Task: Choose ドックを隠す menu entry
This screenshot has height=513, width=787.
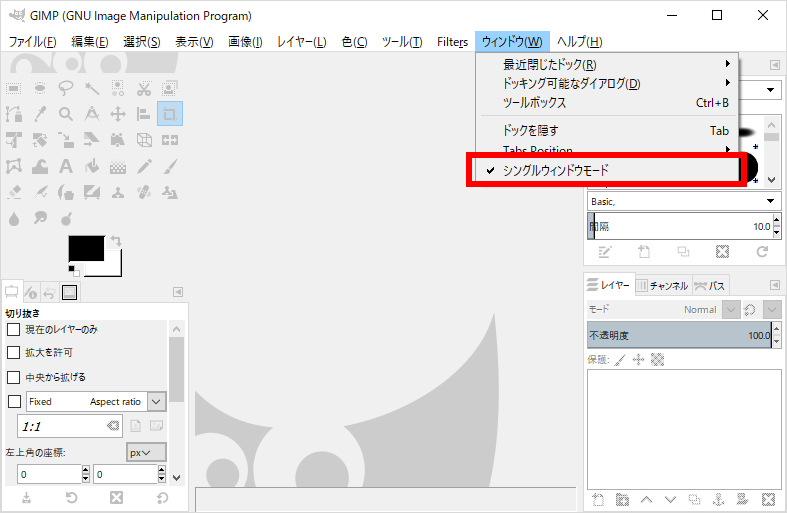Action: 607,131
